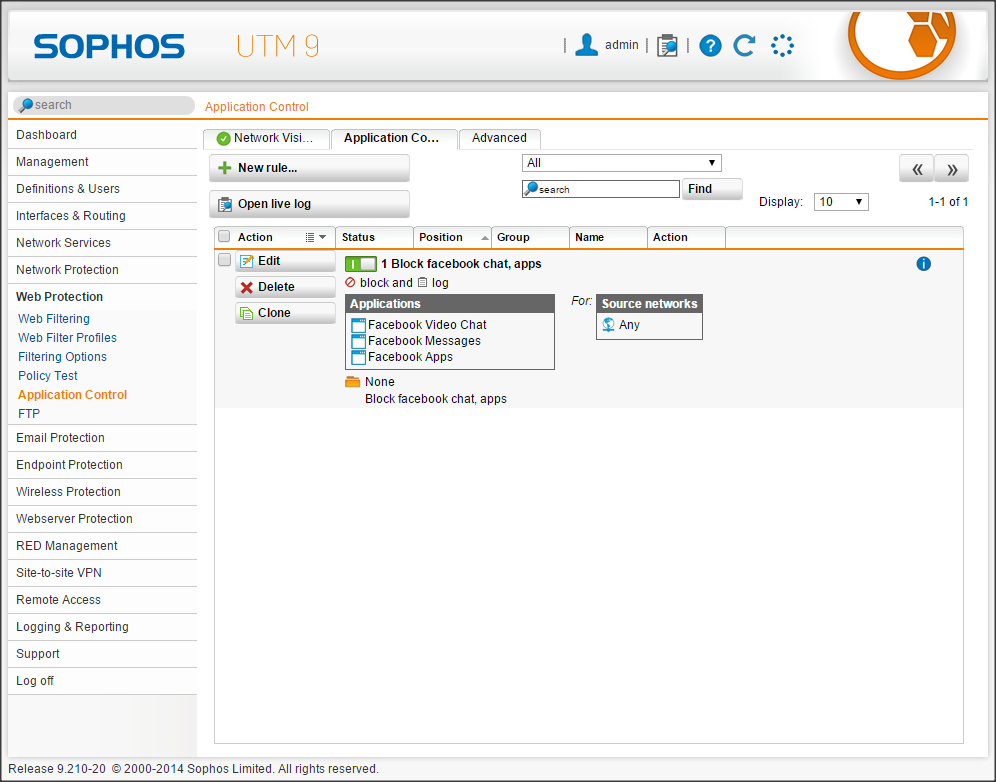Check the select-all checkbox in table header
This screenshot has height=782, width=996.
tap(224, 237)
